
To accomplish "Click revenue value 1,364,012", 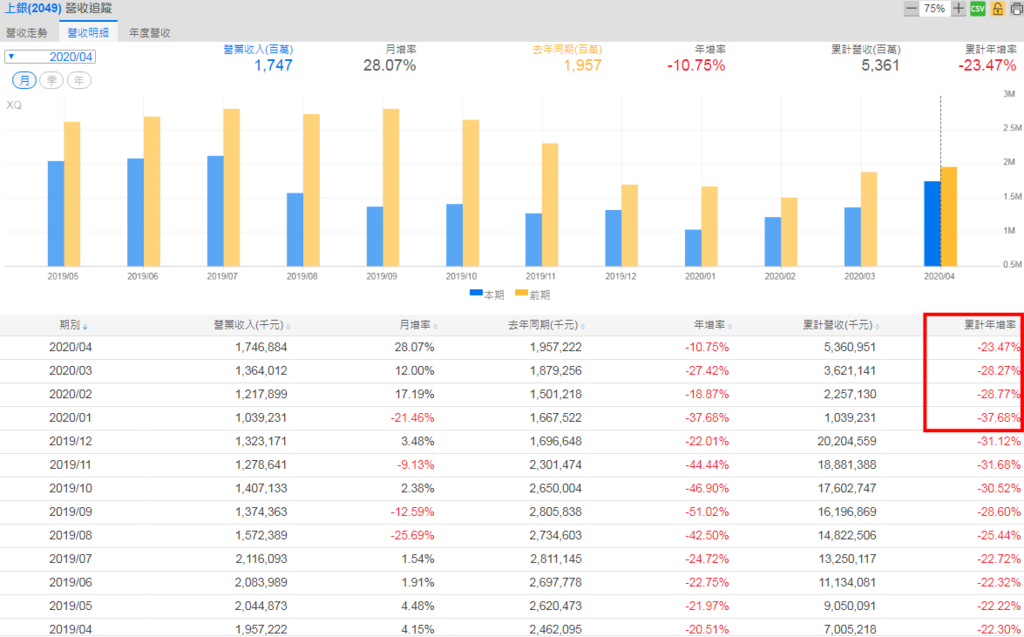I will point(261,370).
